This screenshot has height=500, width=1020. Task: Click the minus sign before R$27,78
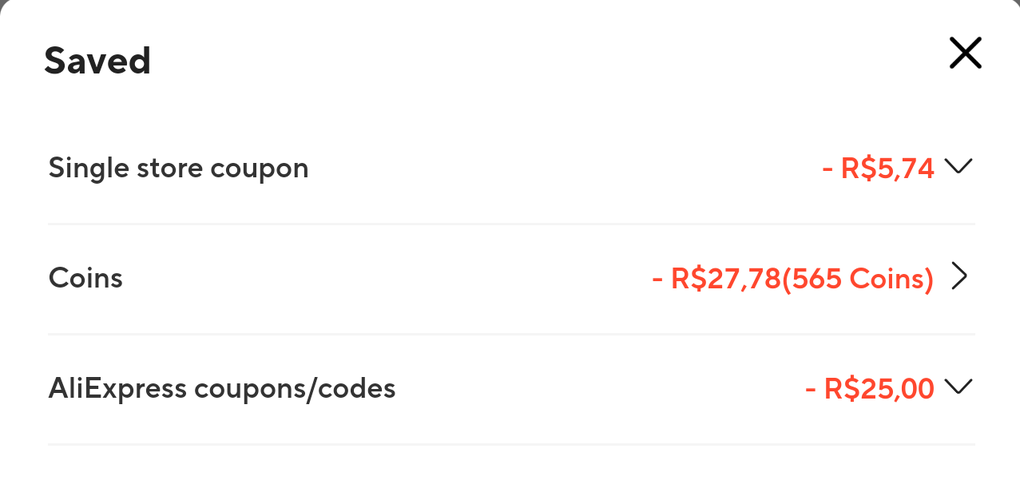(x=658, y=279)
